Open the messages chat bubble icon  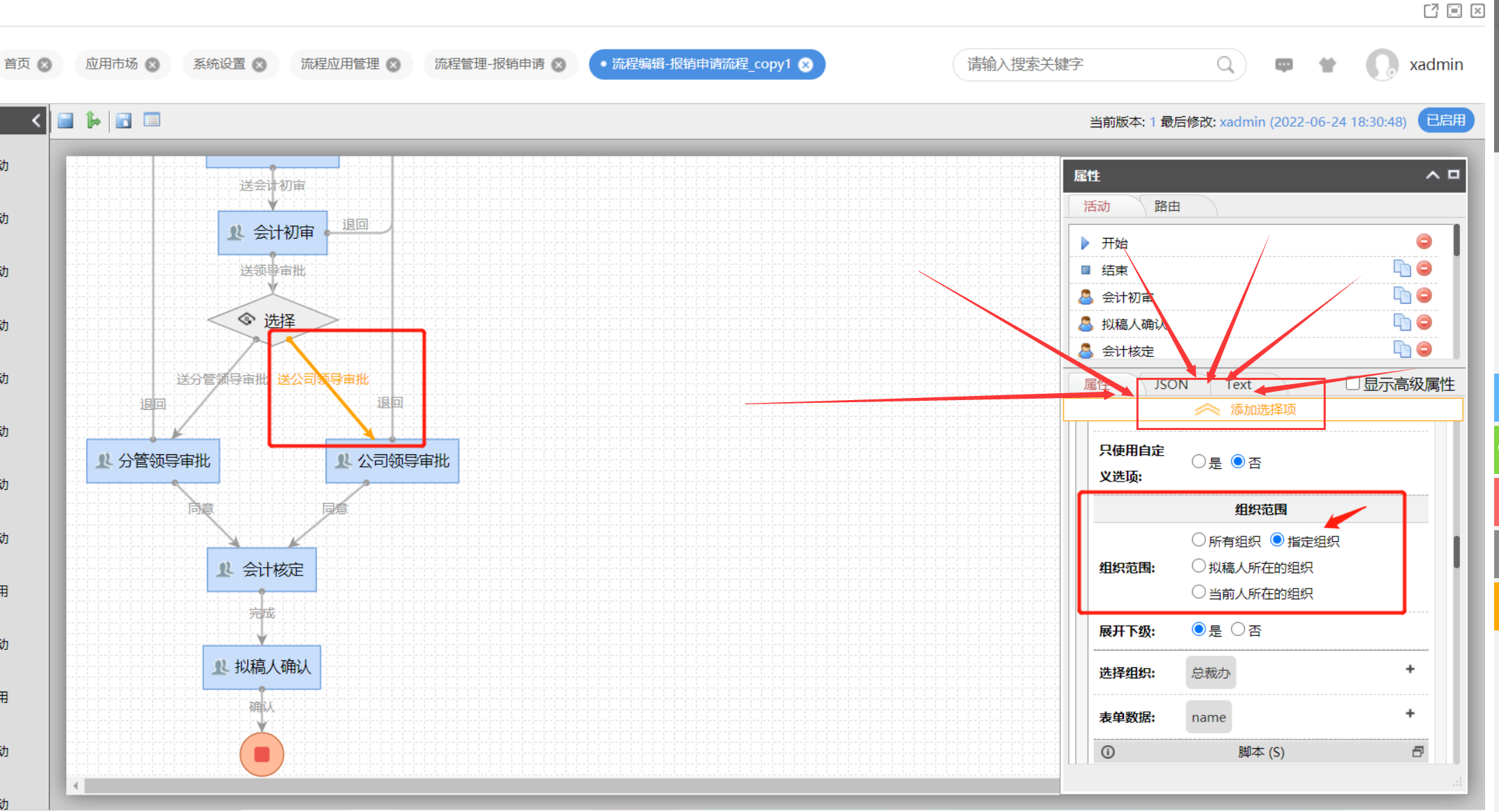click(x=1283, y=65)
